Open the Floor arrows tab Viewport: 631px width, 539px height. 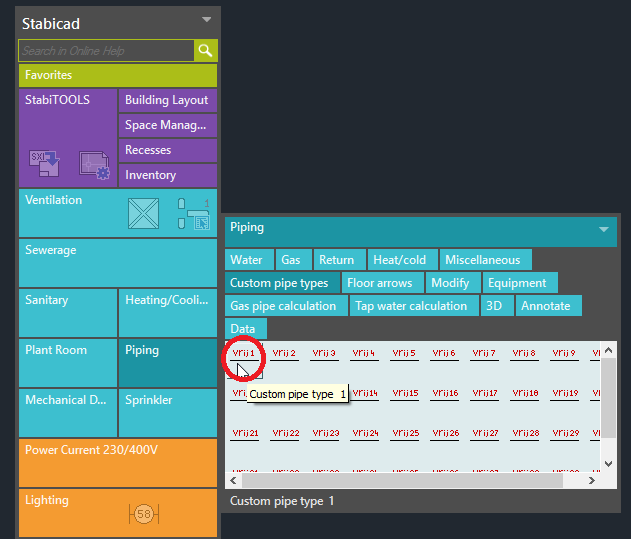pyautogui.click(x=383, y=283)
